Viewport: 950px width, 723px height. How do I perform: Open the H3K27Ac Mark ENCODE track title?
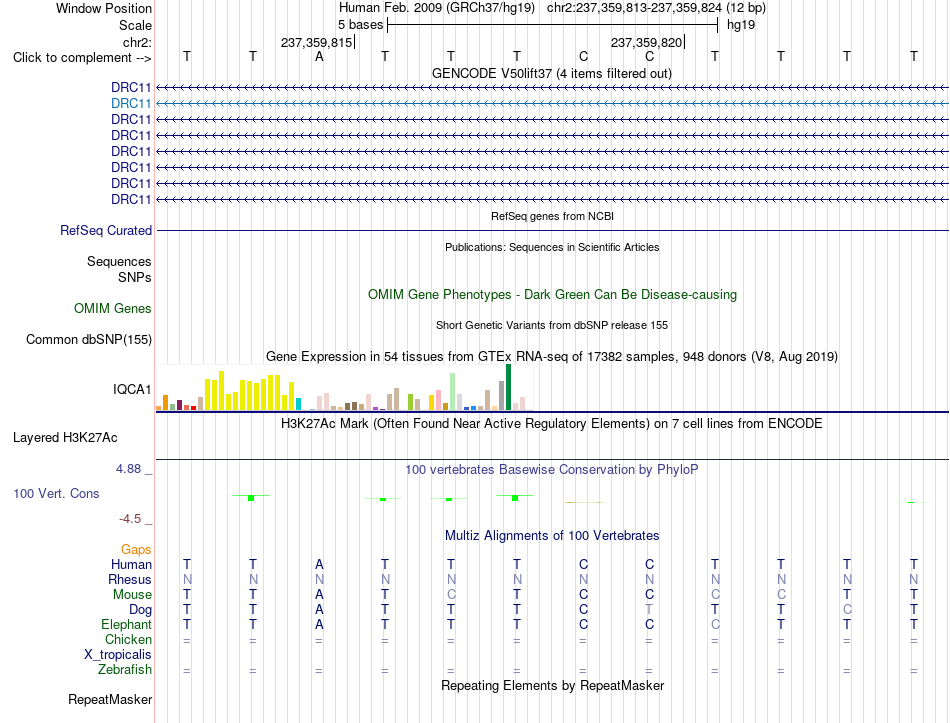click(551, 424)
